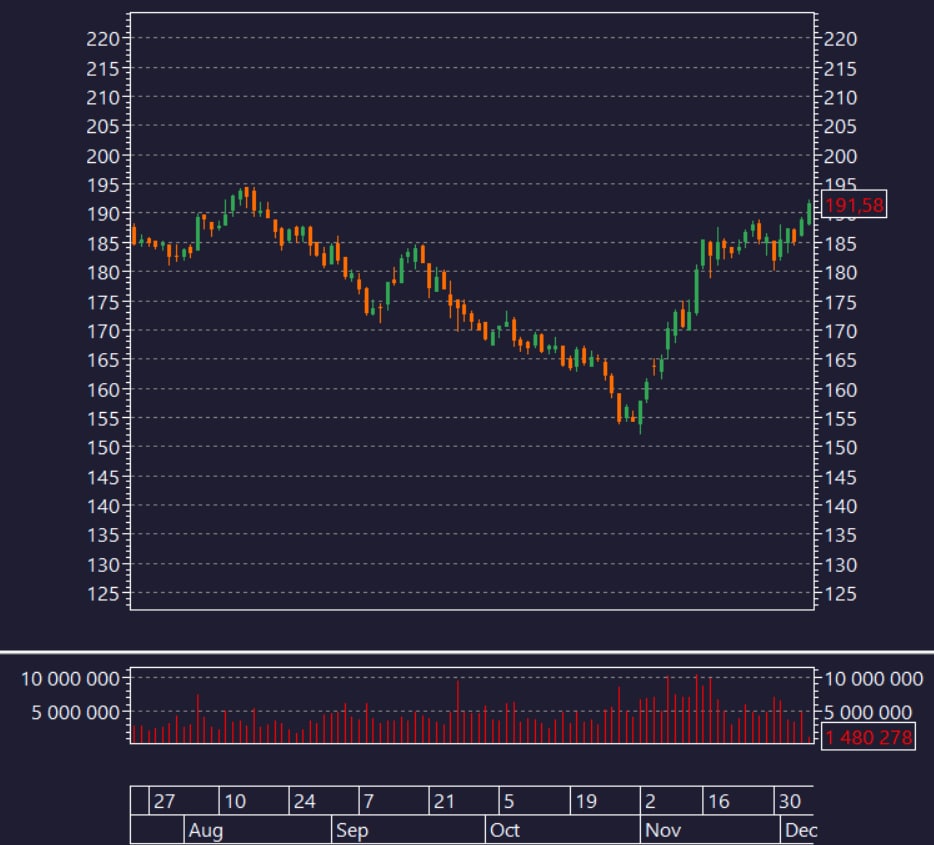Click 220 on the right price axis
Viewport: 934px width, 845px height.
tap(840, 39)
